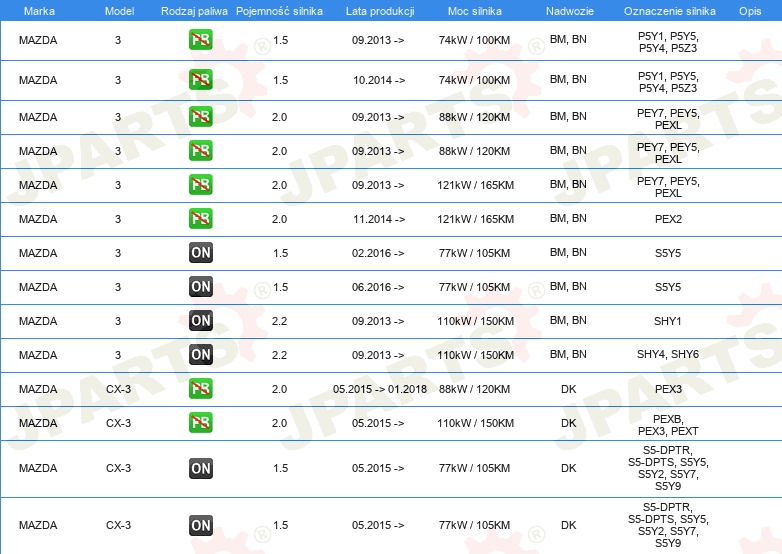Screen dimensions: 782x554
Task: Click model CX-3 in the PEXB, PEX3, PEXT row
Action: 119,423
